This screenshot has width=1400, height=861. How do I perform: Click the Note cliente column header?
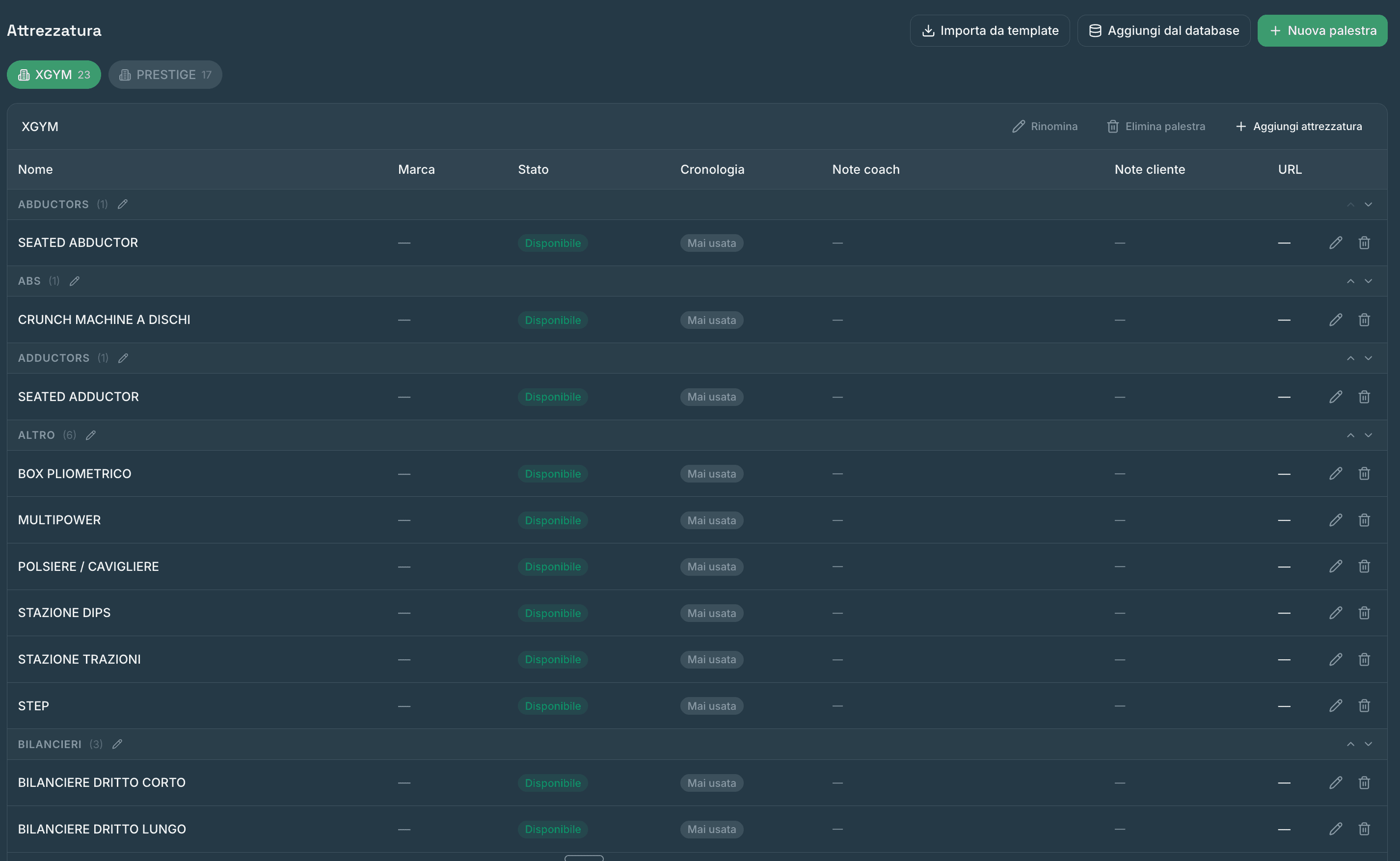[x=1150, y=170]
